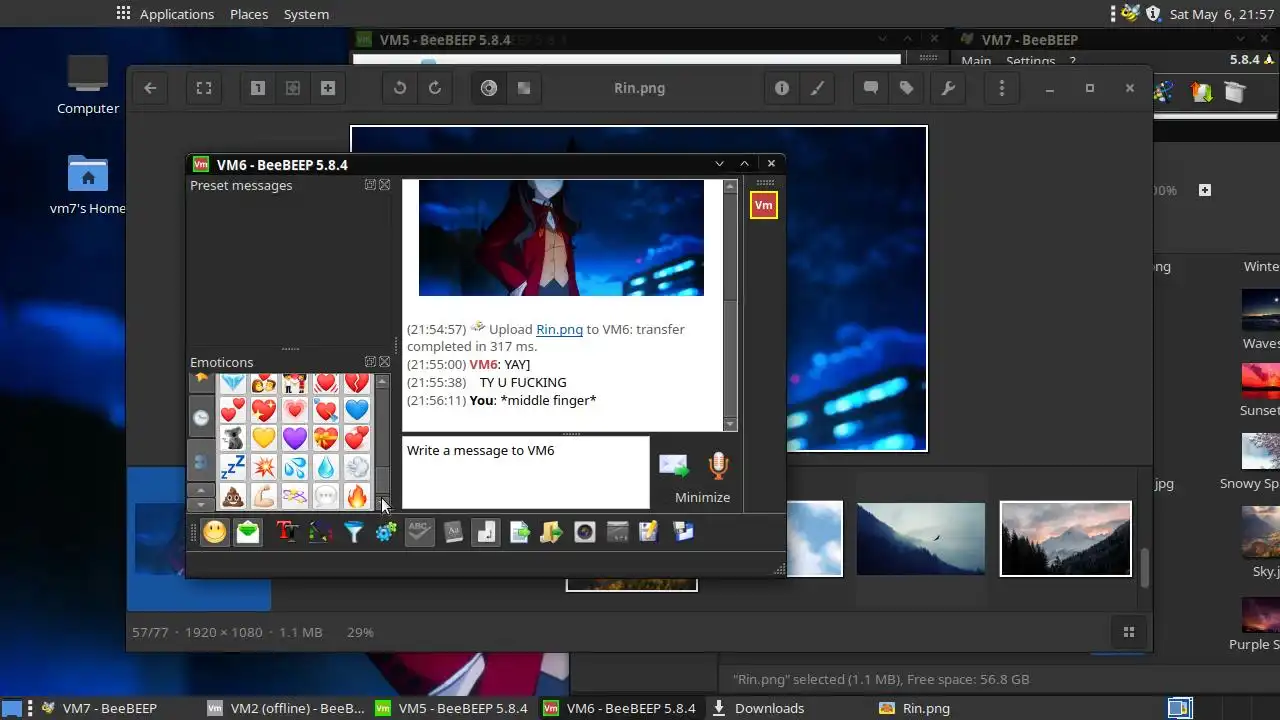Screen dimensions: 1280x720
Task: Open the Places menu
Action: pyautogui.click(x=249, y=14)
